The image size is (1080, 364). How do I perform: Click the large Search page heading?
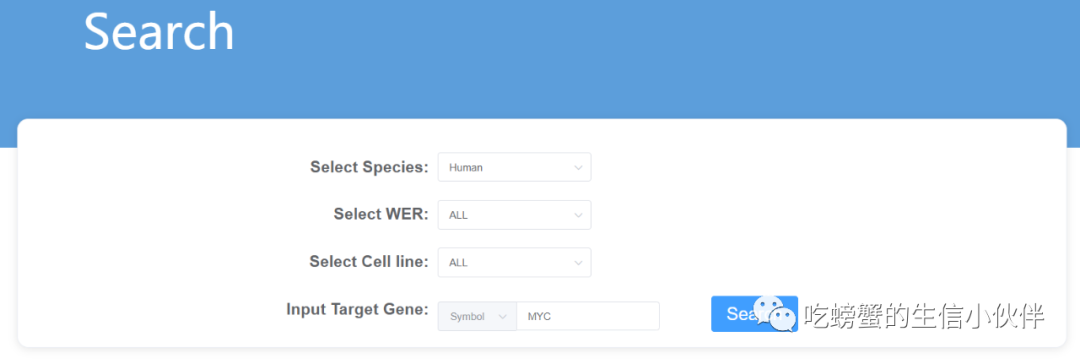pos(159,31)
